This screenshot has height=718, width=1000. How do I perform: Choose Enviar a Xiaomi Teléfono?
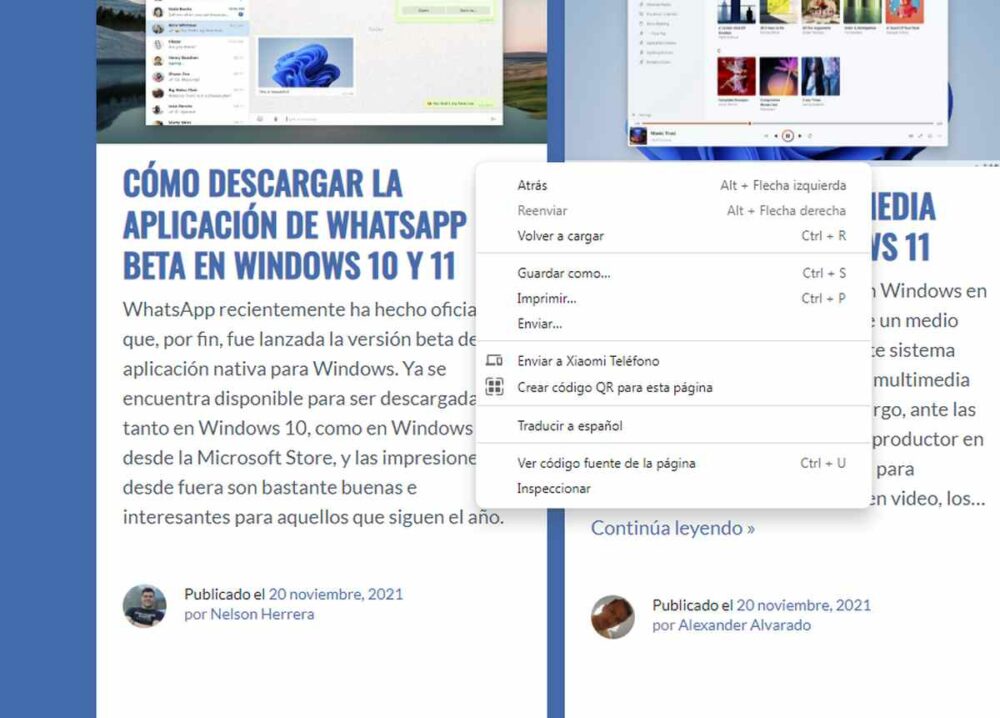[673, 361]
